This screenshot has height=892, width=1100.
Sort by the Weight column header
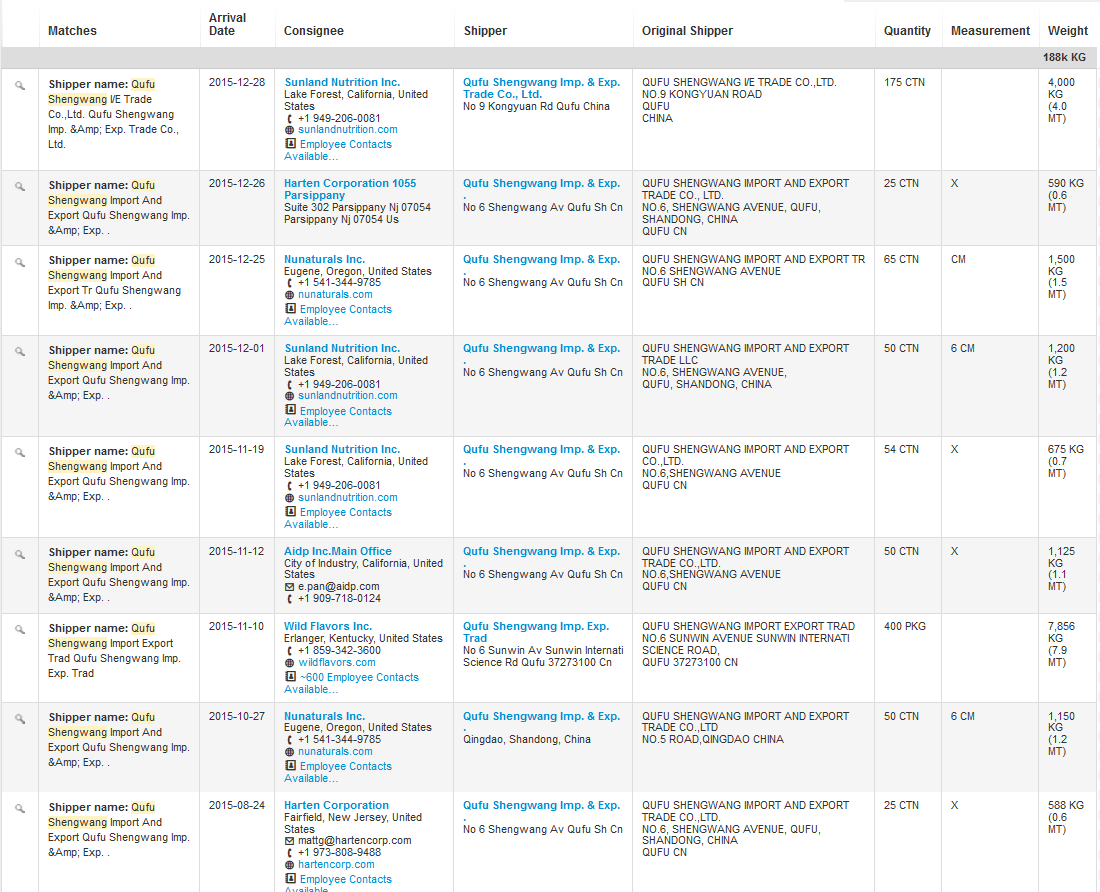1068,31
